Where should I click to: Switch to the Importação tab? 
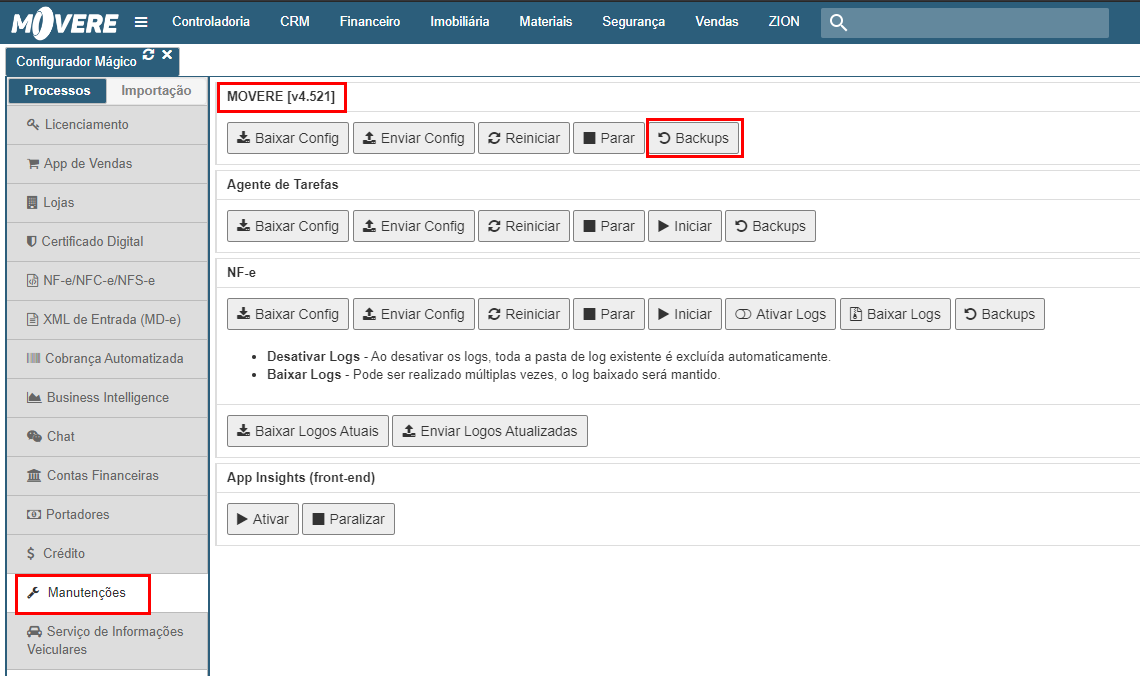click(x=156, y=90)
